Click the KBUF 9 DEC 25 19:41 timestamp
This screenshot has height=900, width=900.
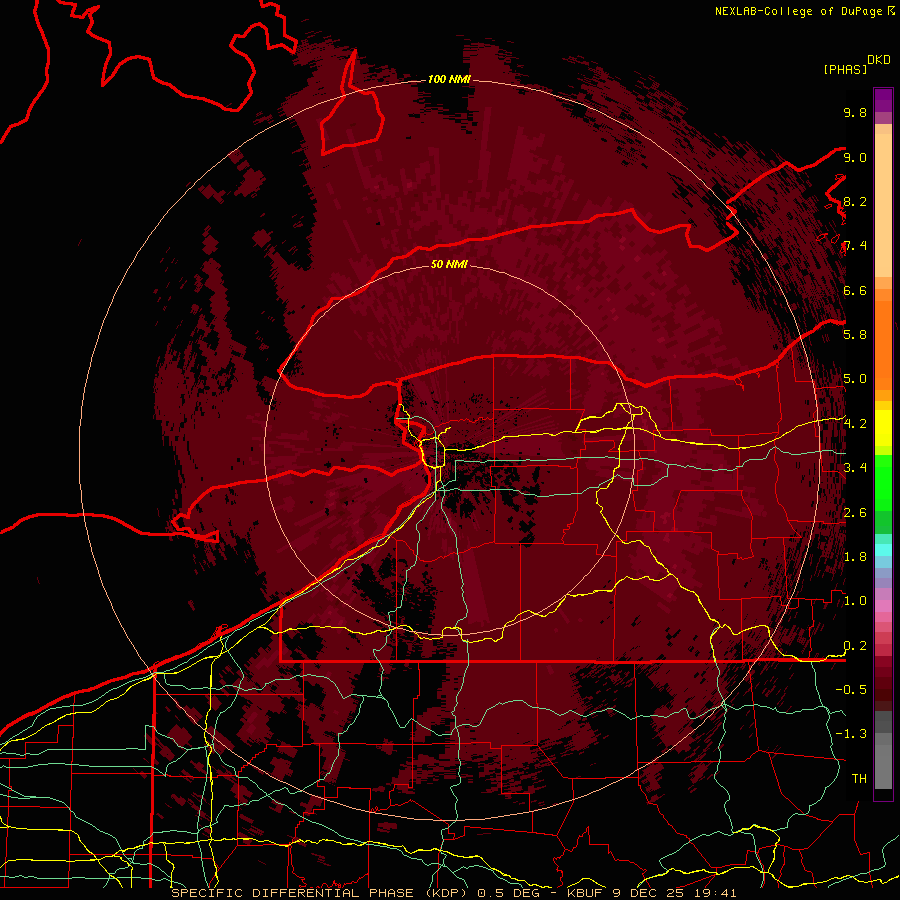(651, 893)
